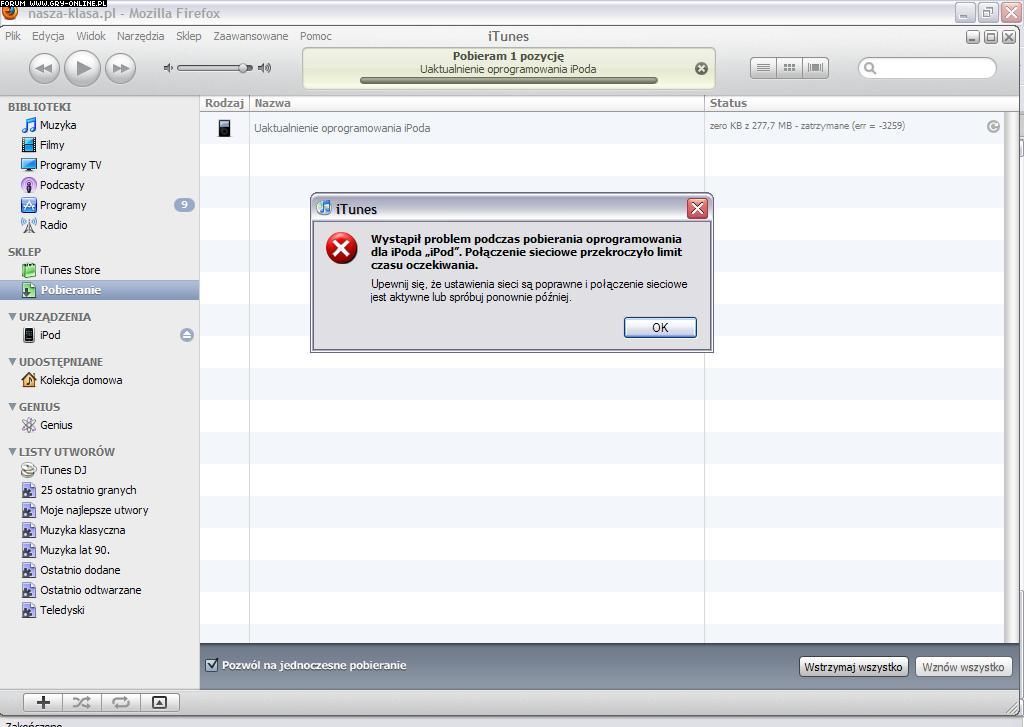The image size is (1027, 727).
Task: Add a new playlist with plus button
Action: pyautogui.click(x=43, y=702)
